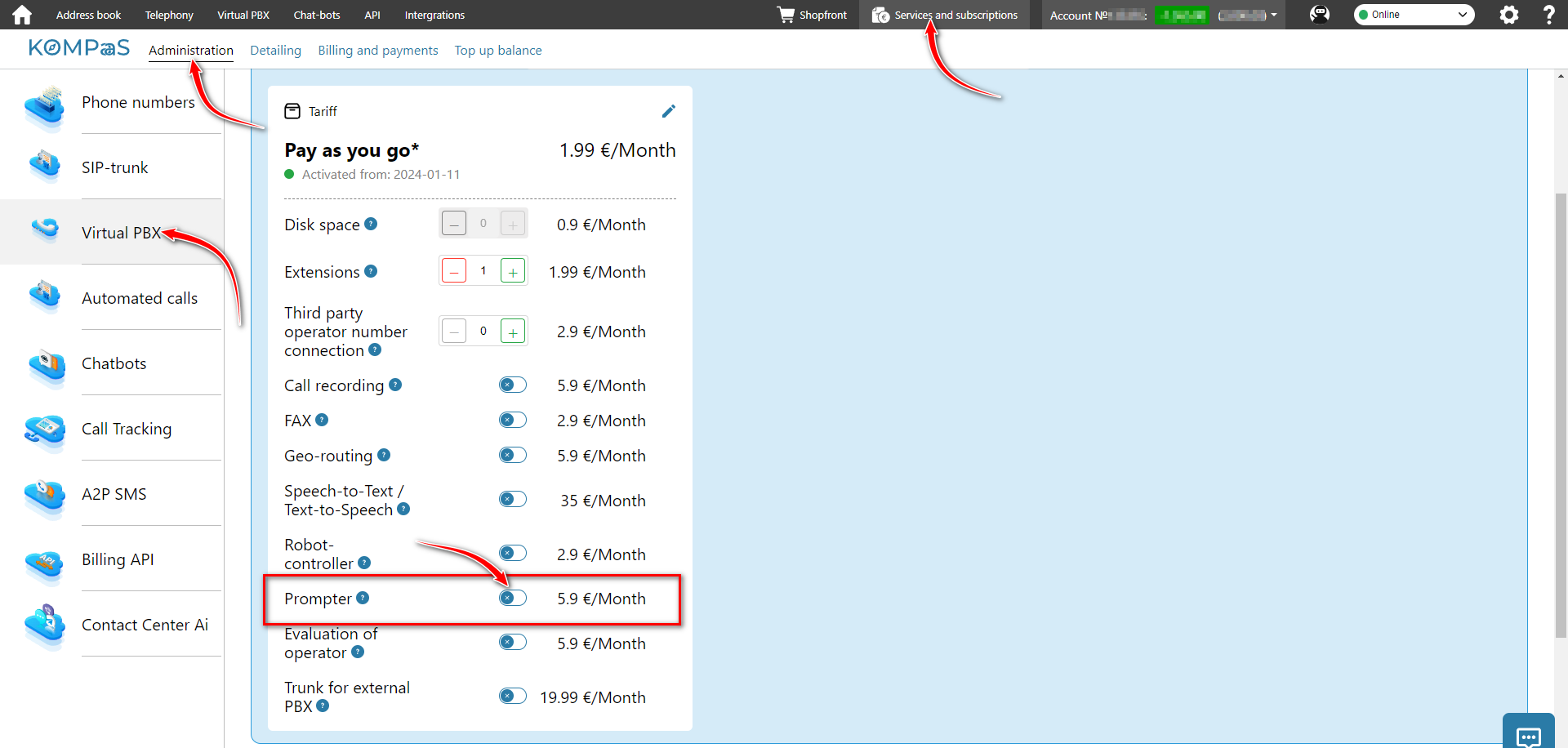Show Disk space help tooltip
1568x748 pixels.
pos(371,224)
